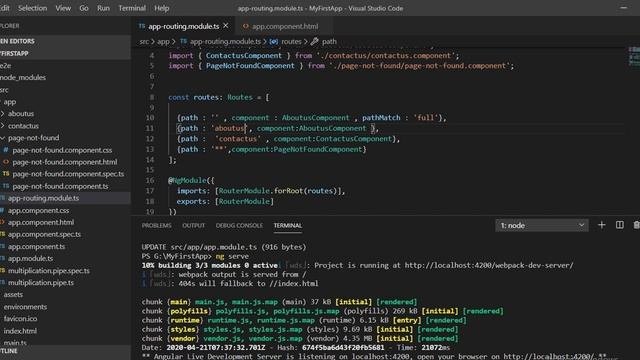Expand the environments folder

point(25,307)
